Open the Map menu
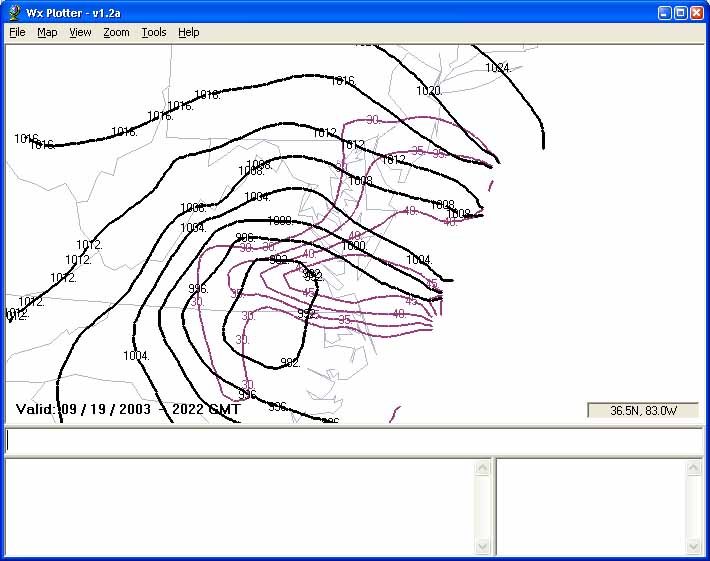This screenshot has height=561, width=710. pyautogui.click(x=47, y=32)
